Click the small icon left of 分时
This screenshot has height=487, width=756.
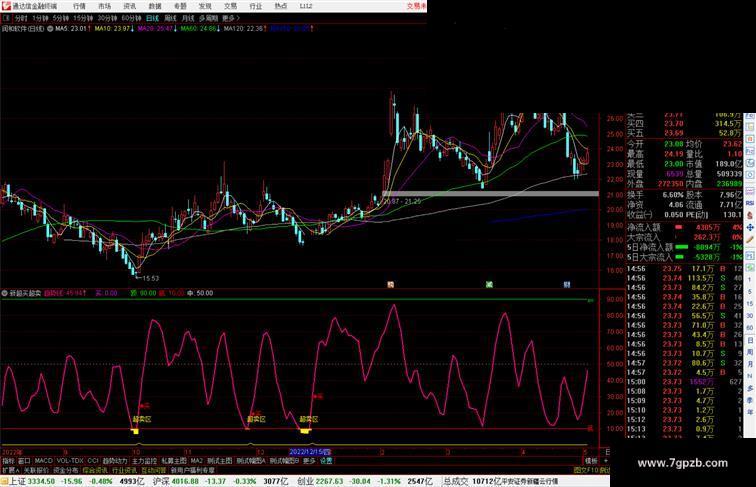pyautogui.click(x=6, y=18)
